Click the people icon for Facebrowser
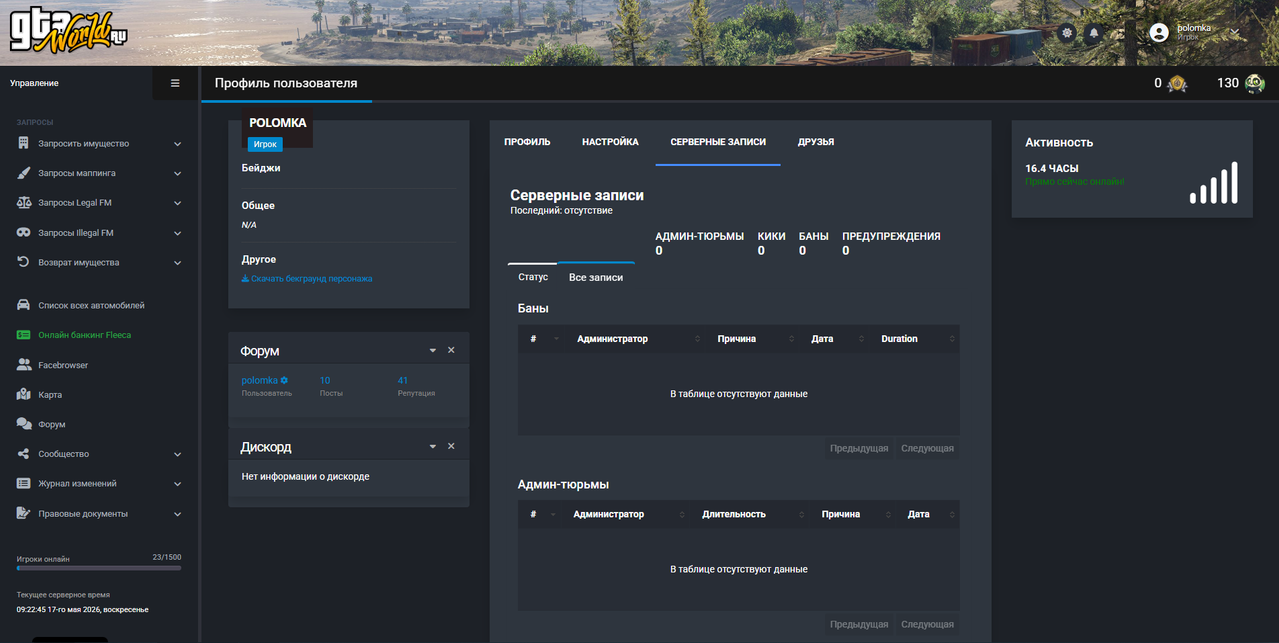The image size is (1279, 643). tap(24, 365)
